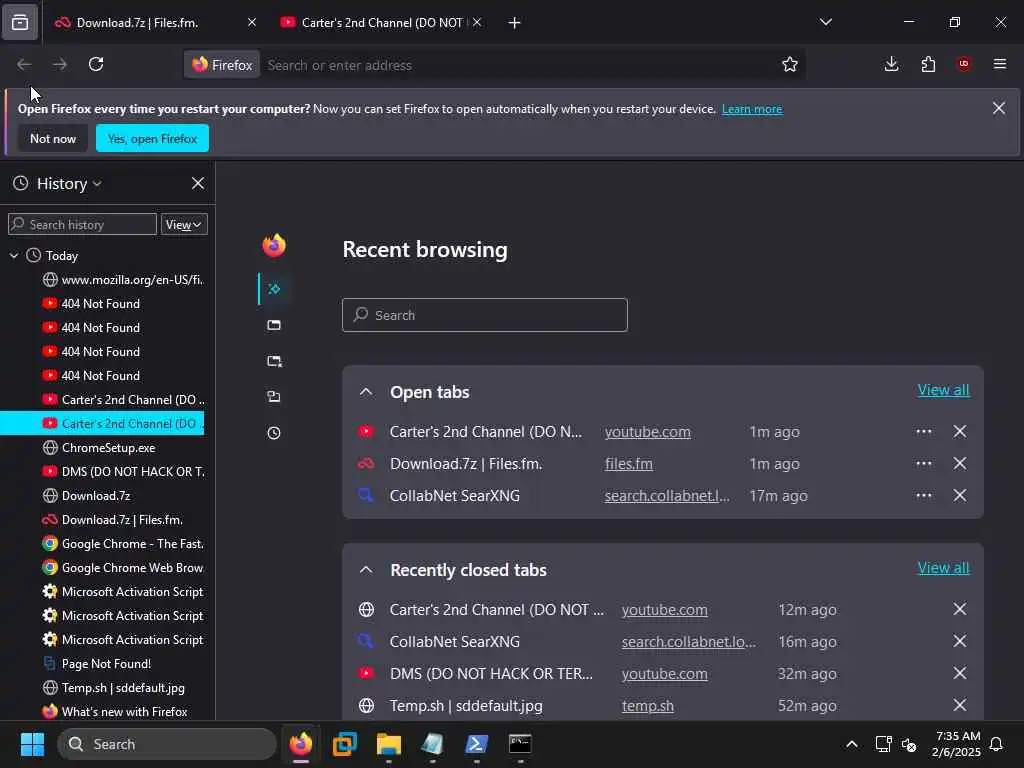1024x768 pixels.
Task: Close the Carter's 2nd Channel open tab row
Action: click(959, 431)
